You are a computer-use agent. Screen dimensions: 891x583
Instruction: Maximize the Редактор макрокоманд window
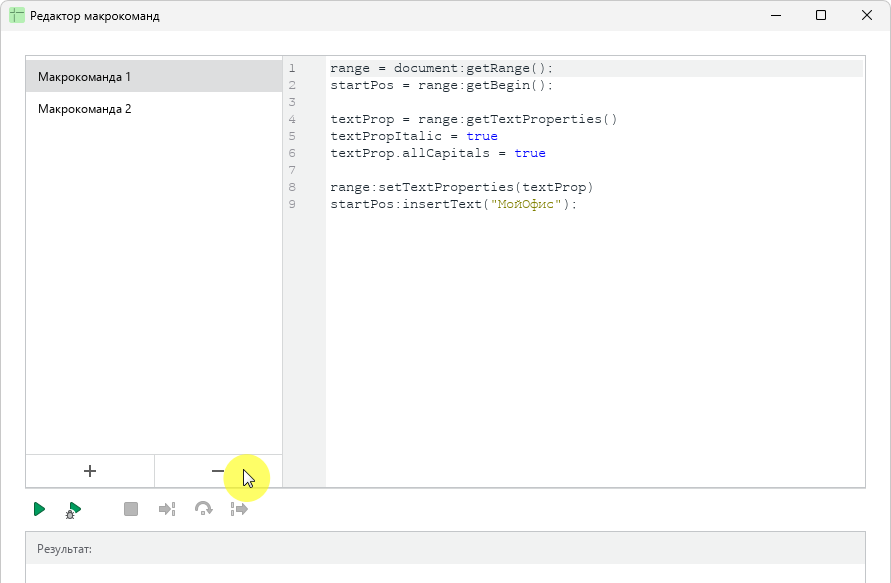(821, 15)
